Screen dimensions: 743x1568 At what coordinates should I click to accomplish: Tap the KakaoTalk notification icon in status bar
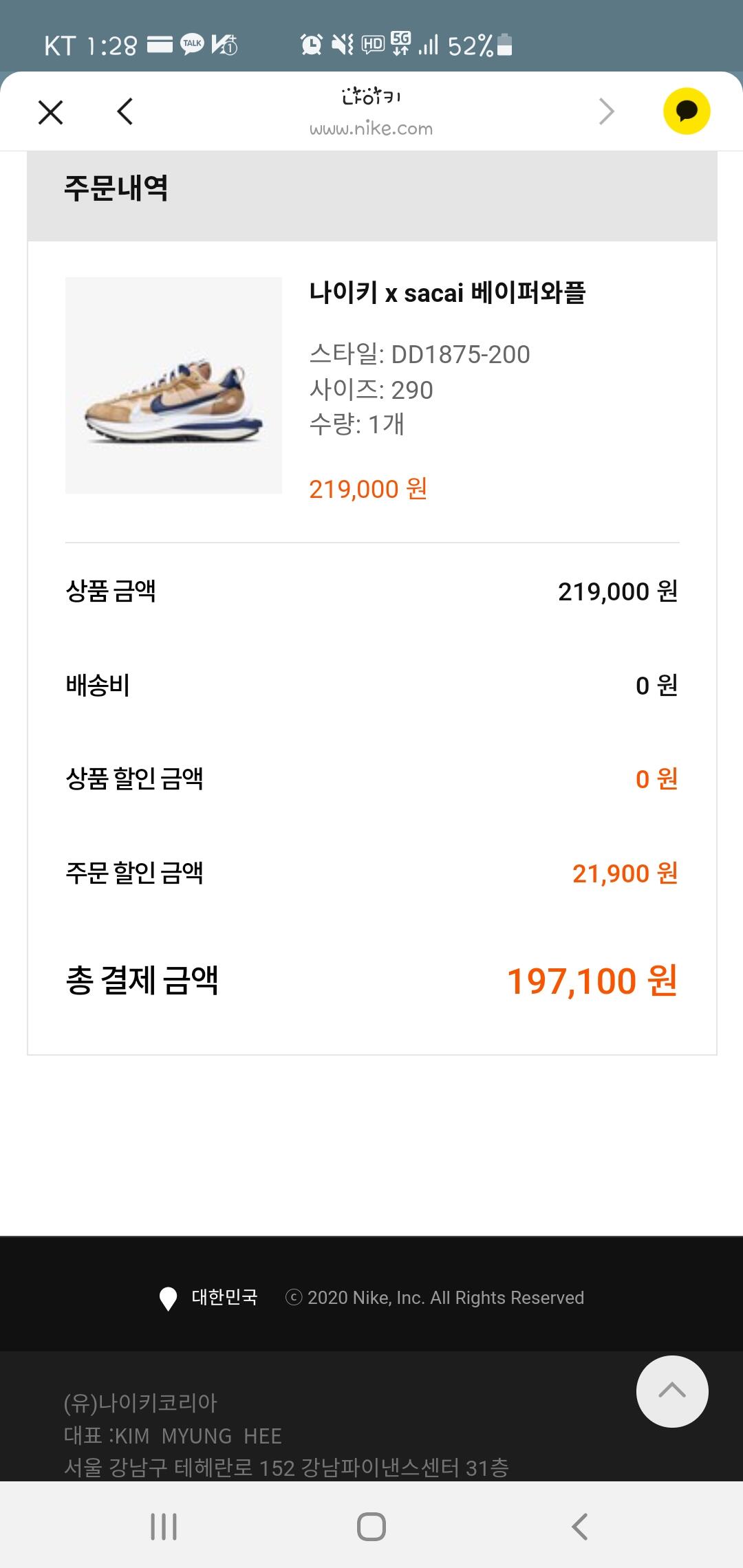click(x=192, y=44)
